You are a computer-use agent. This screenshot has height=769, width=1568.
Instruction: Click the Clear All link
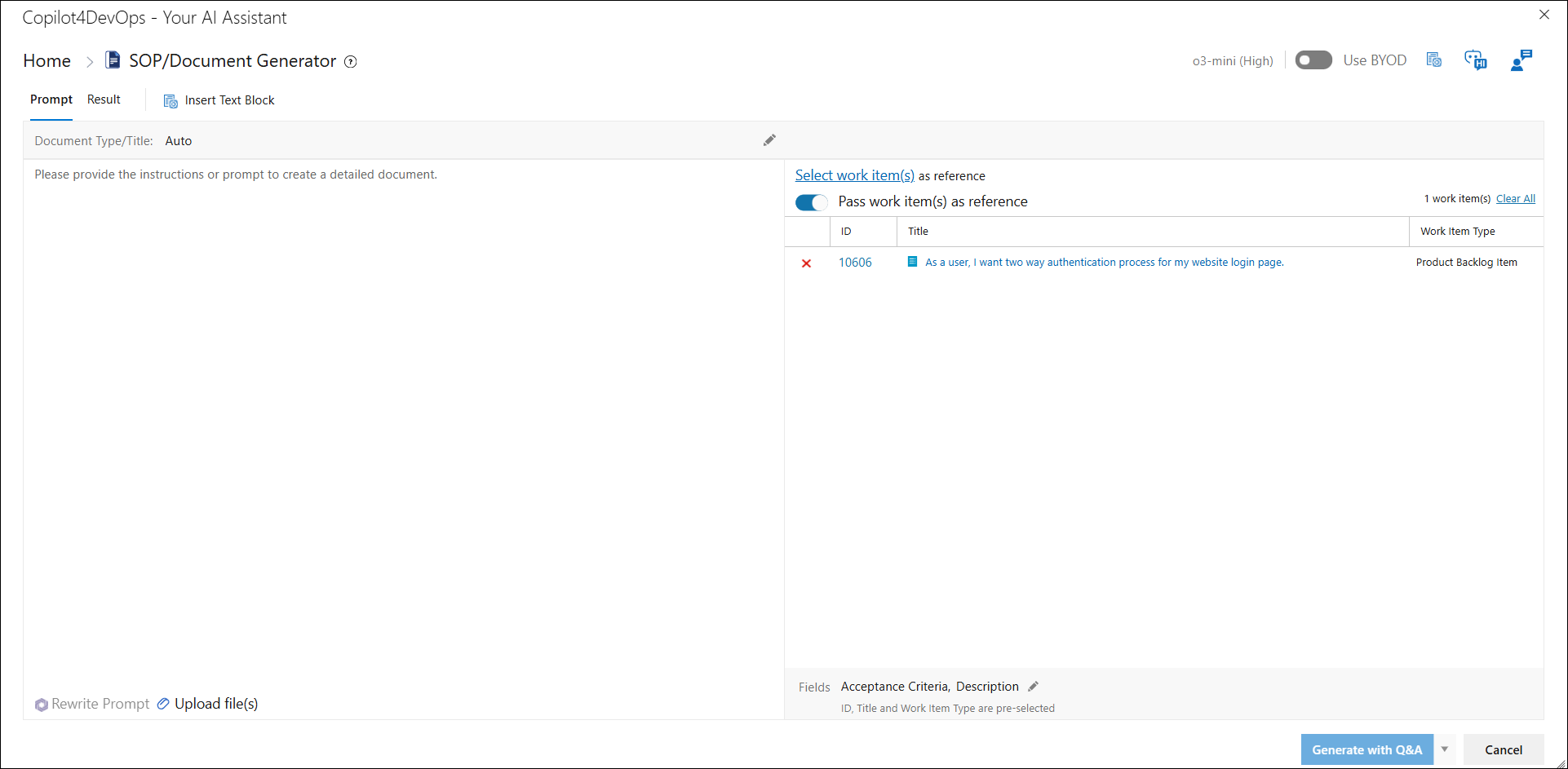(1515, 199)
